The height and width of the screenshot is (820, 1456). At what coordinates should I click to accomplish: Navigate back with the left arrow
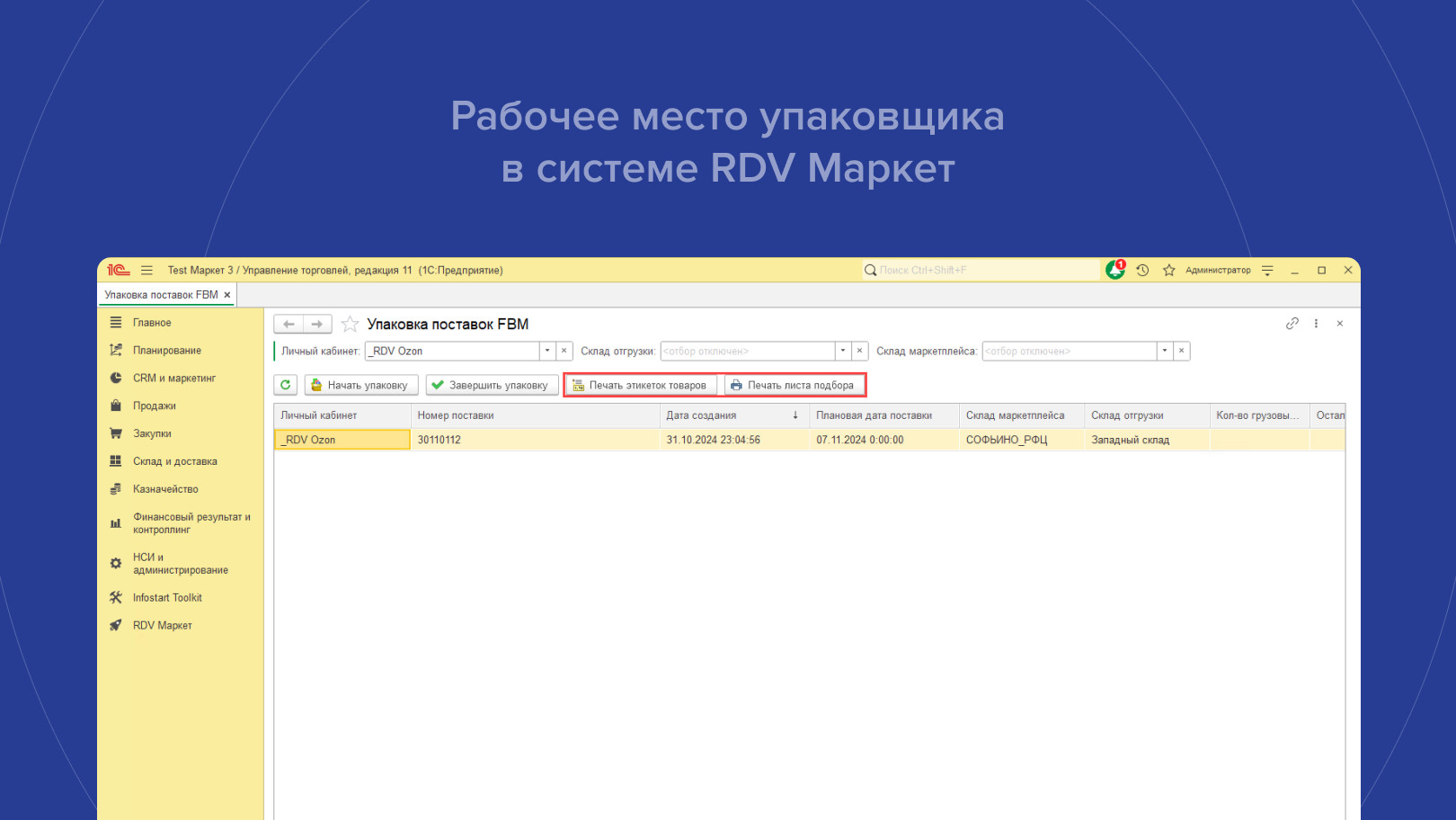pyautogui.click(x=289, y=324)
